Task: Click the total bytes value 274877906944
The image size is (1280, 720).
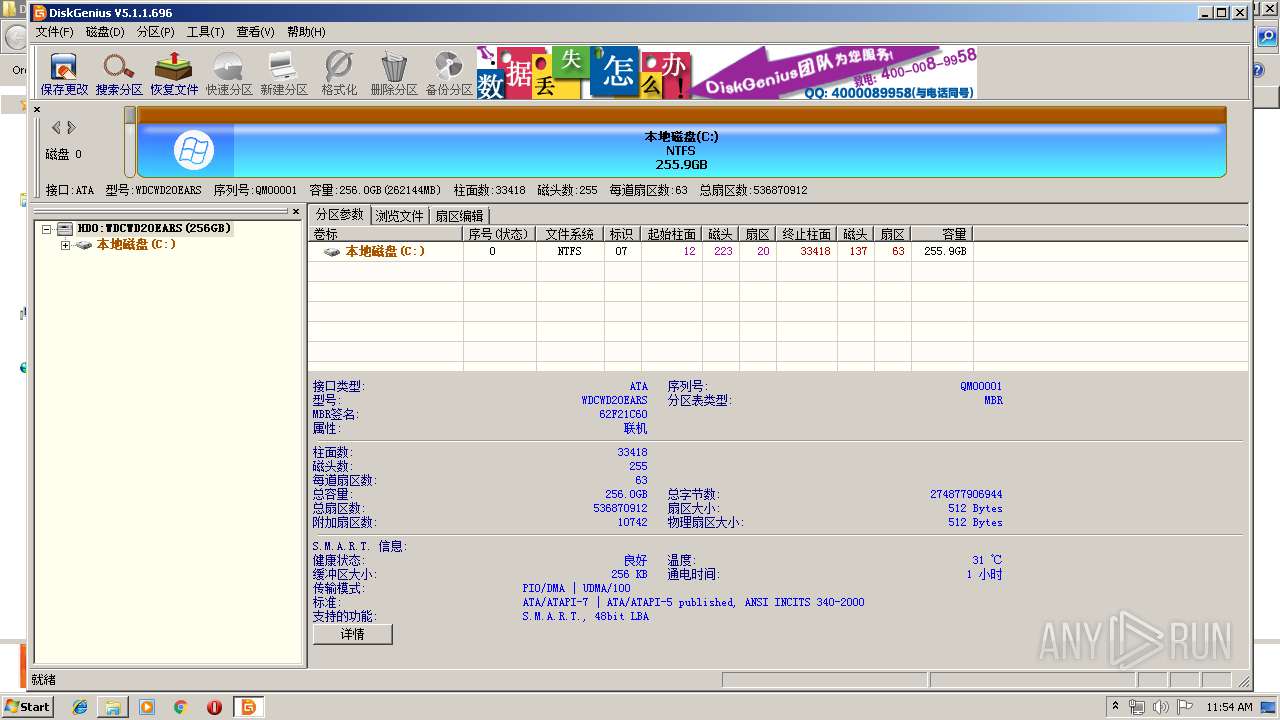Action: [x=966, y=494]
